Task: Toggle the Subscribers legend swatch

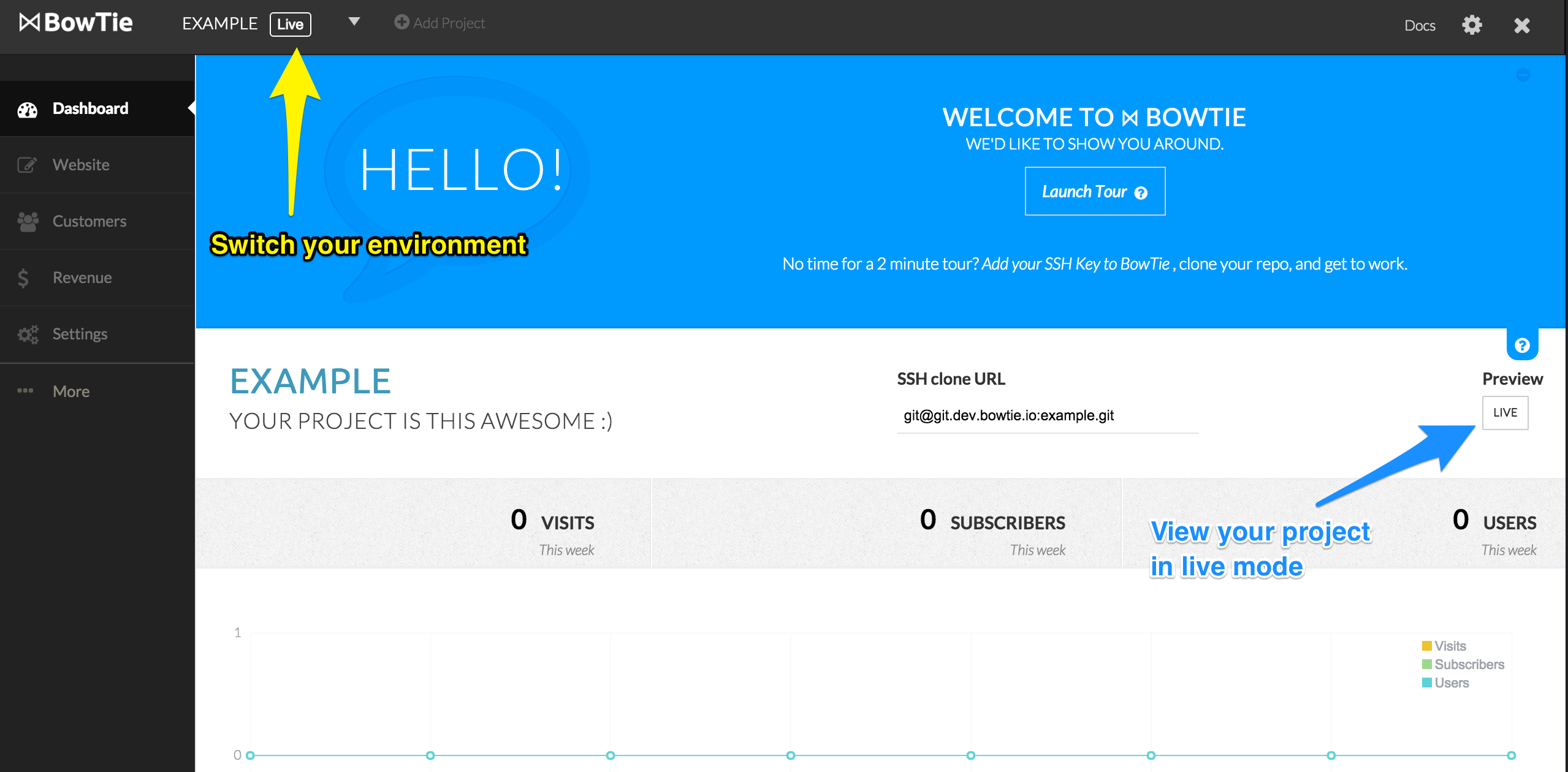Action: pos(1426,664)
